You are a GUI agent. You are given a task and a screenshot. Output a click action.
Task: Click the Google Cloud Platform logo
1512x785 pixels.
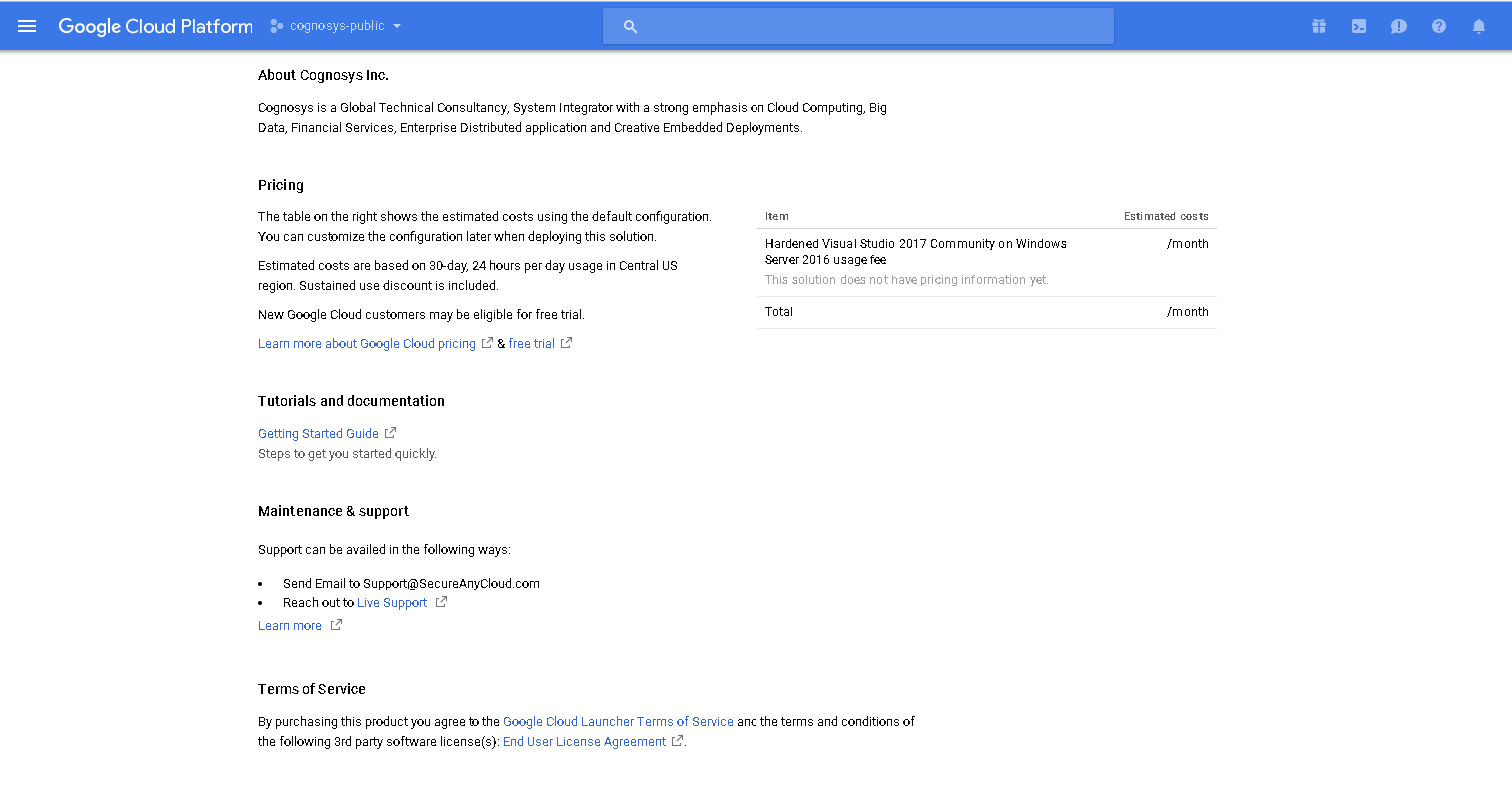coord(156,26)
